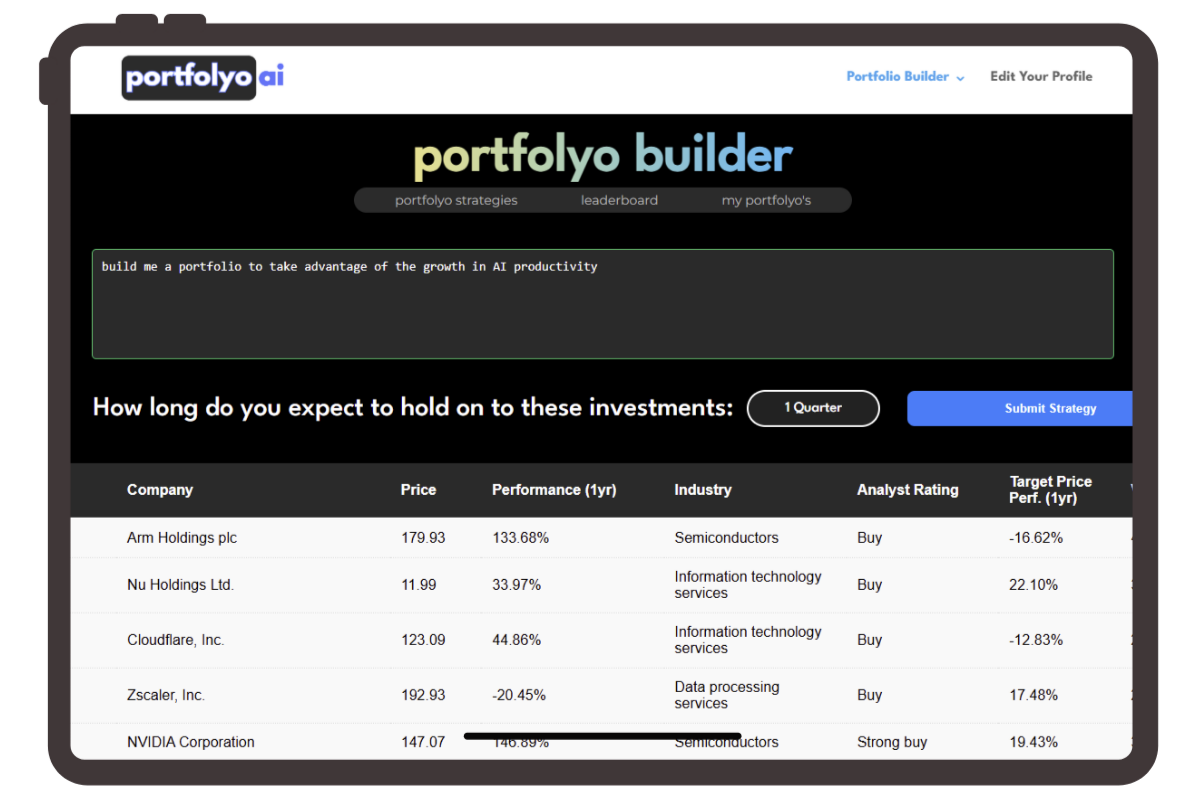Click Data processing services industry cell
Viewport: 1200px width, 800px height.
pyautogui.click(x=727, y=695)
